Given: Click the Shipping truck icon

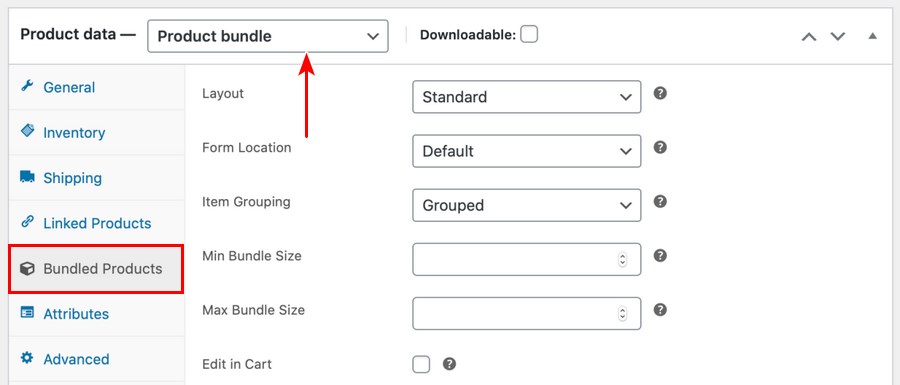Looking at the screenshot, I should coord(27,176).
